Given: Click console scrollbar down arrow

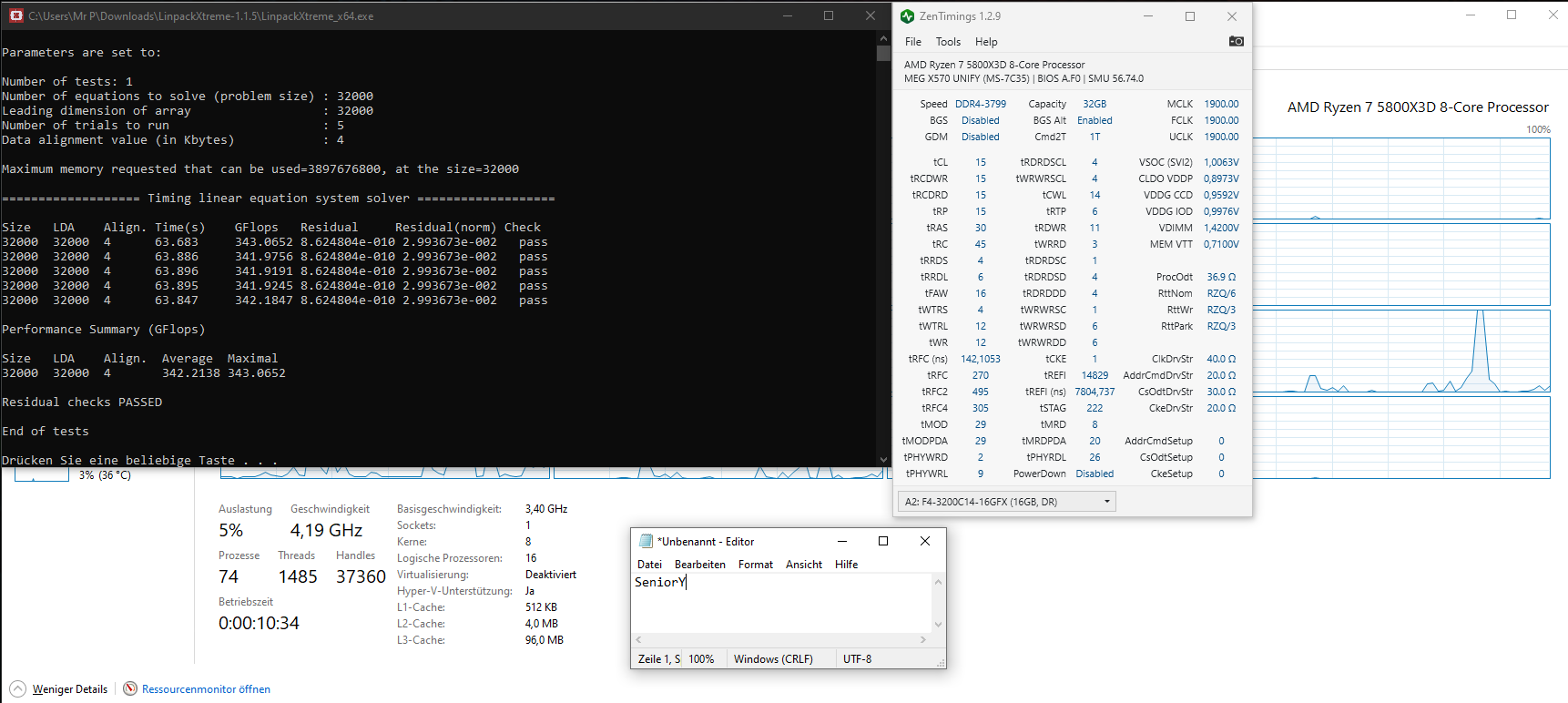Looking at the screenshot, I should pyautogui.click(x=883, y=460).
